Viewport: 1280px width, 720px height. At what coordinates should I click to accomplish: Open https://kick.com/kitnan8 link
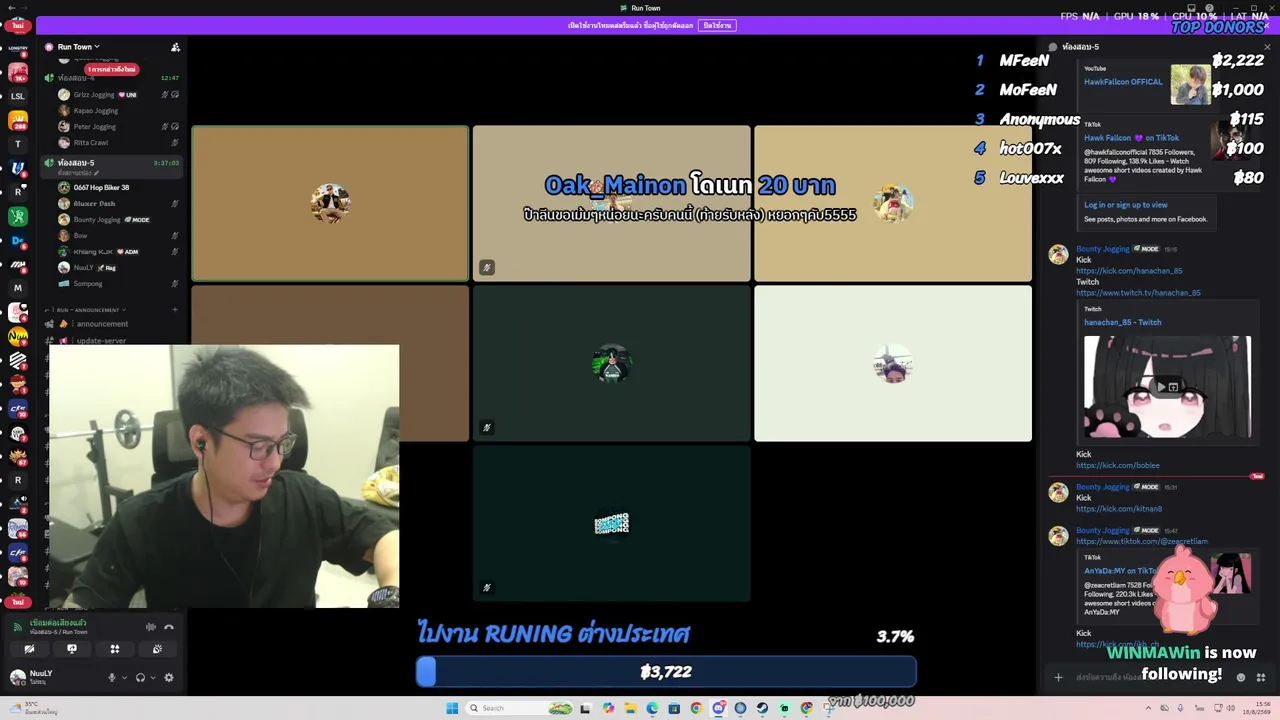click(1119, 509)
